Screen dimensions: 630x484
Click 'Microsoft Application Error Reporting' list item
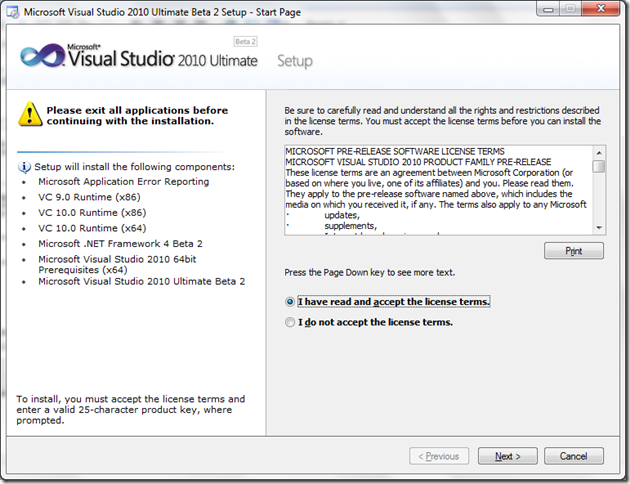pyautogui.click(x=124, y=182)
